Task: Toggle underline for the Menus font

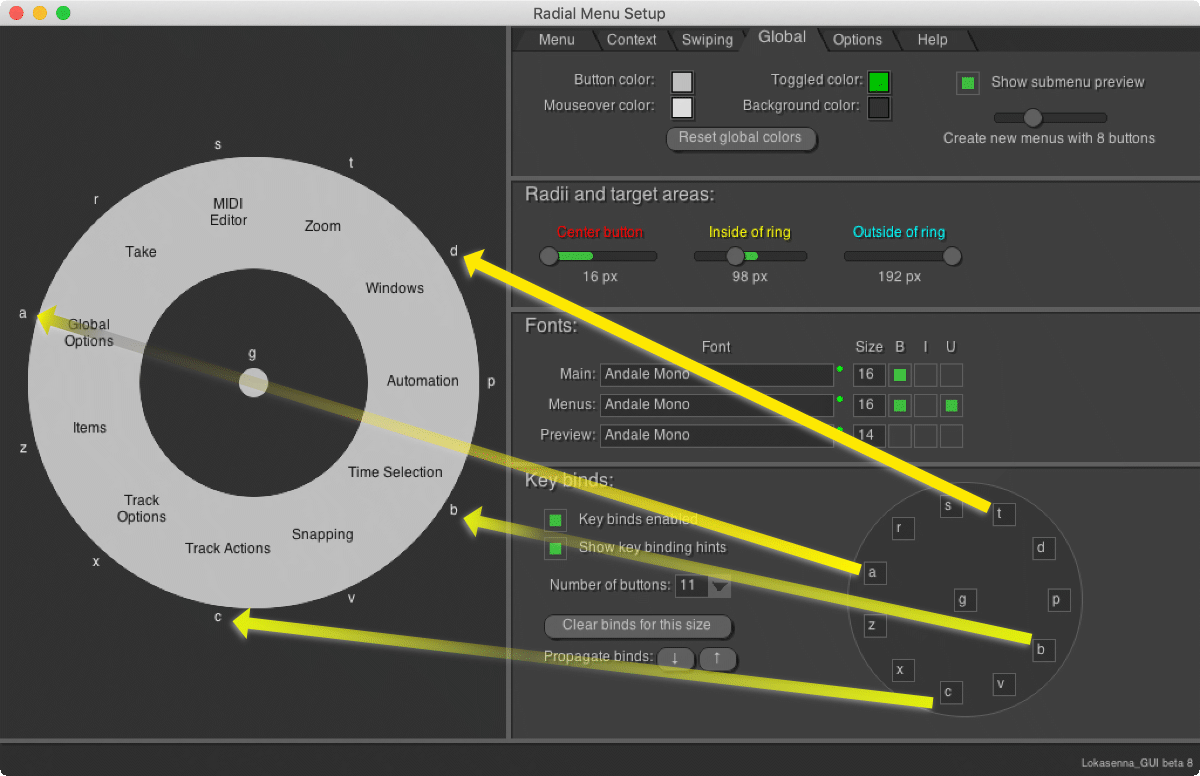Action: pyautogui.click(x=951, y=405)
